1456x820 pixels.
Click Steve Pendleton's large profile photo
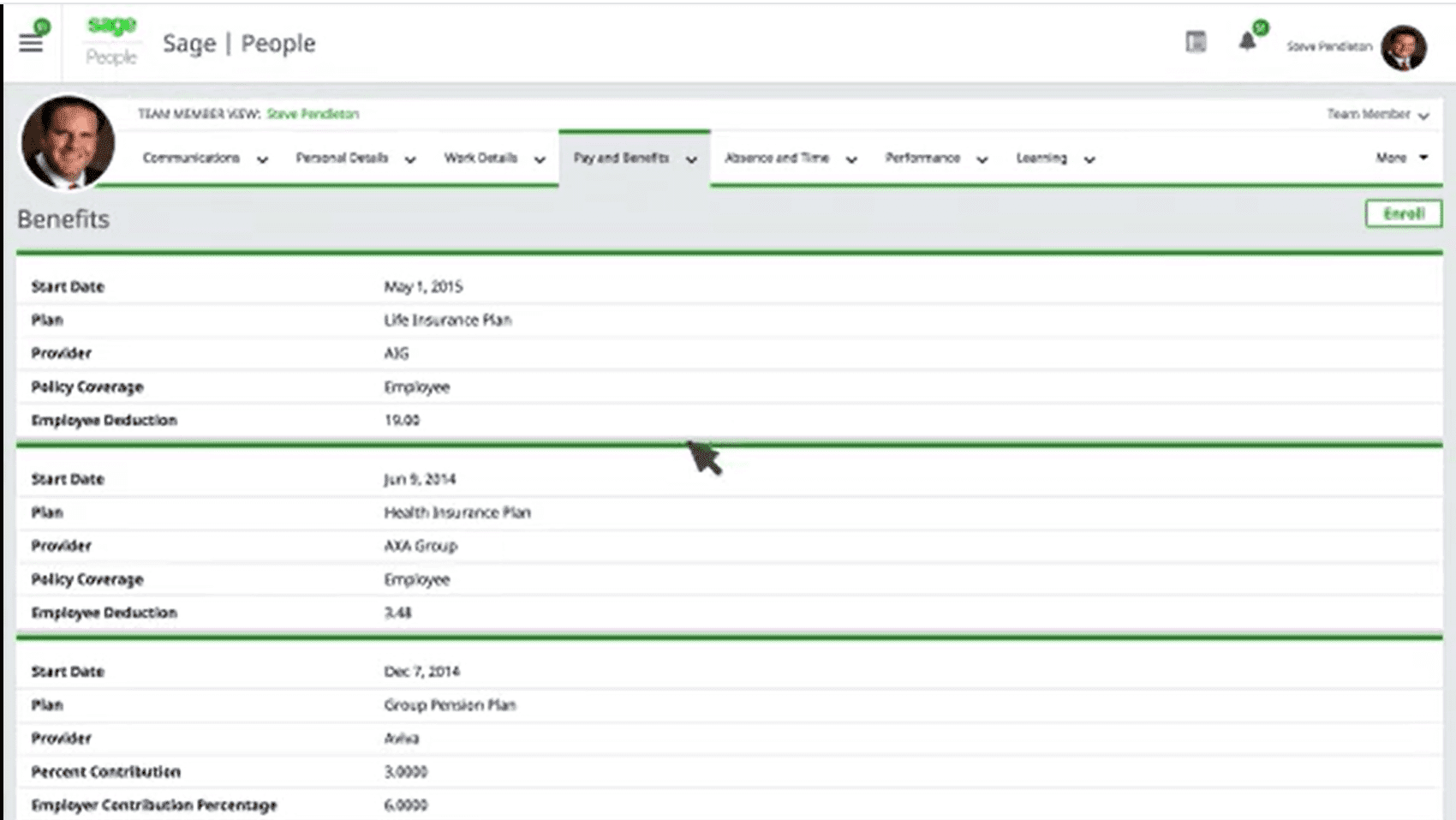click(x=68, y=142)
